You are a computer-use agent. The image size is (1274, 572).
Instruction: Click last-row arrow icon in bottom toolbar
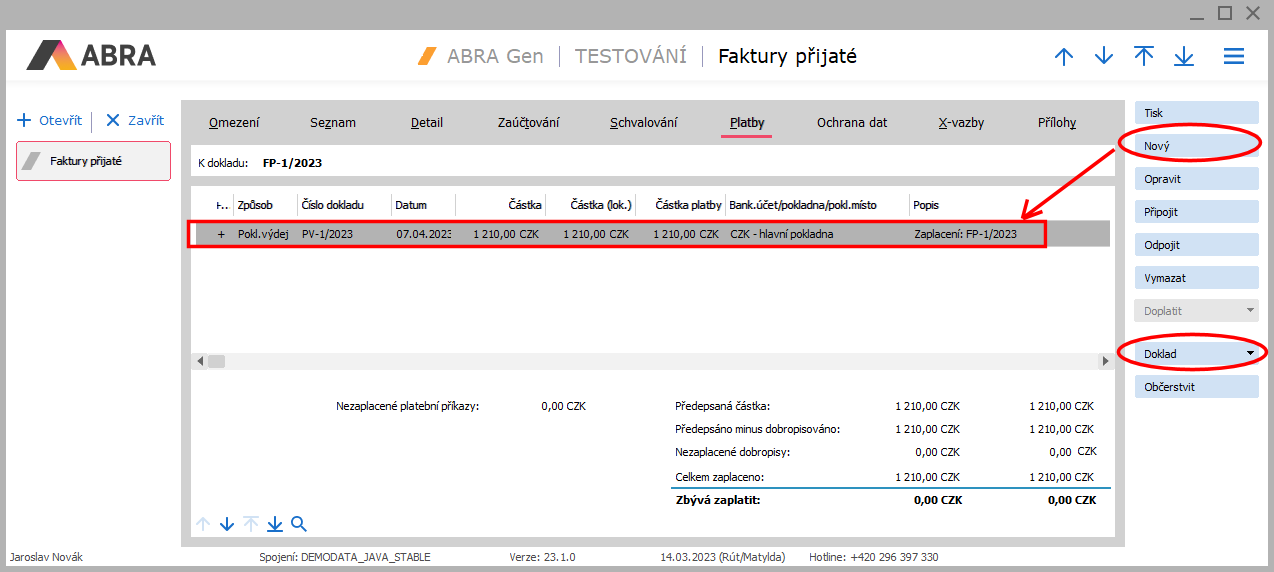[274, 523]
